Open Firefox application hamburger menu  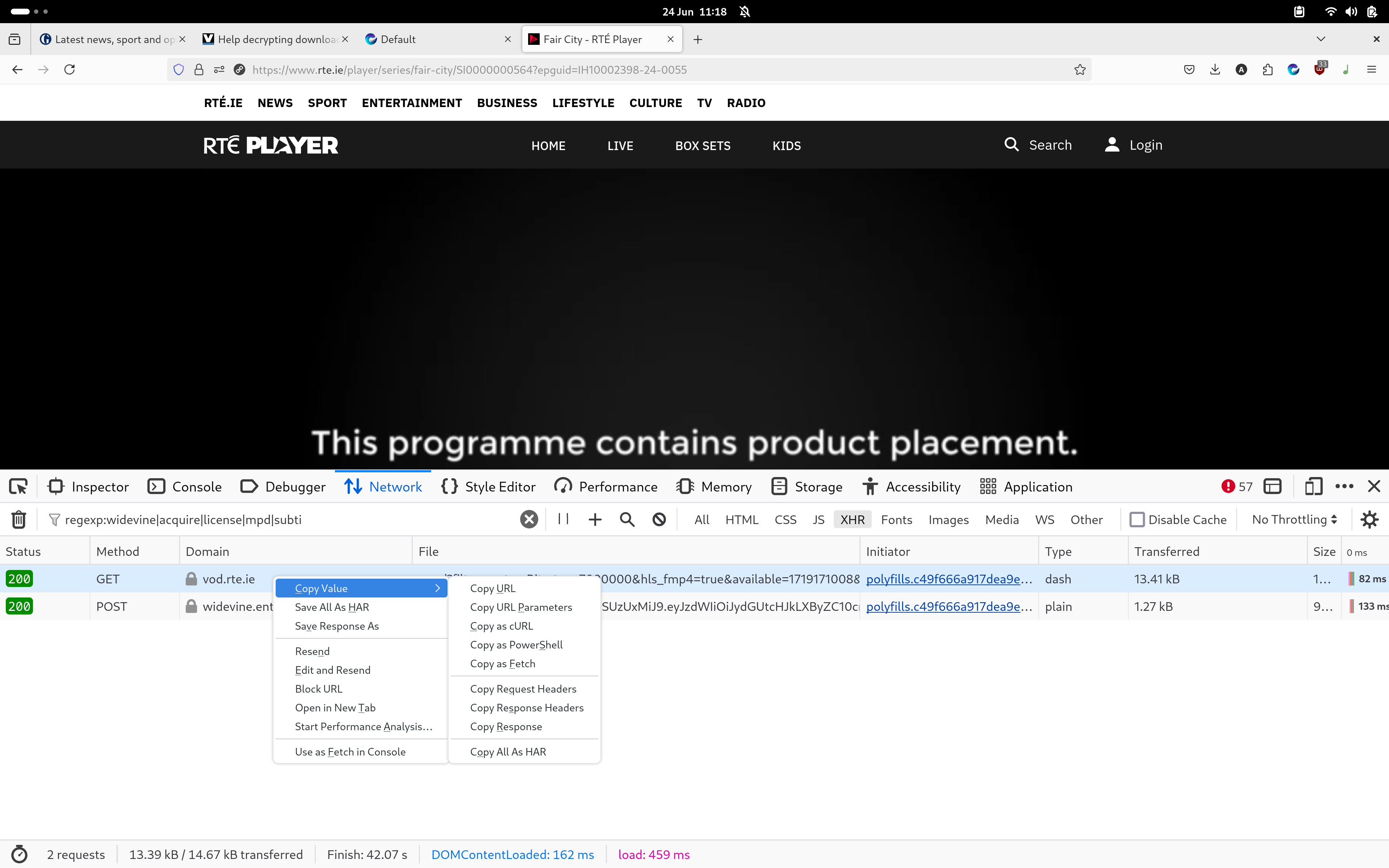pyautogui.click(x=1372, y=69)
